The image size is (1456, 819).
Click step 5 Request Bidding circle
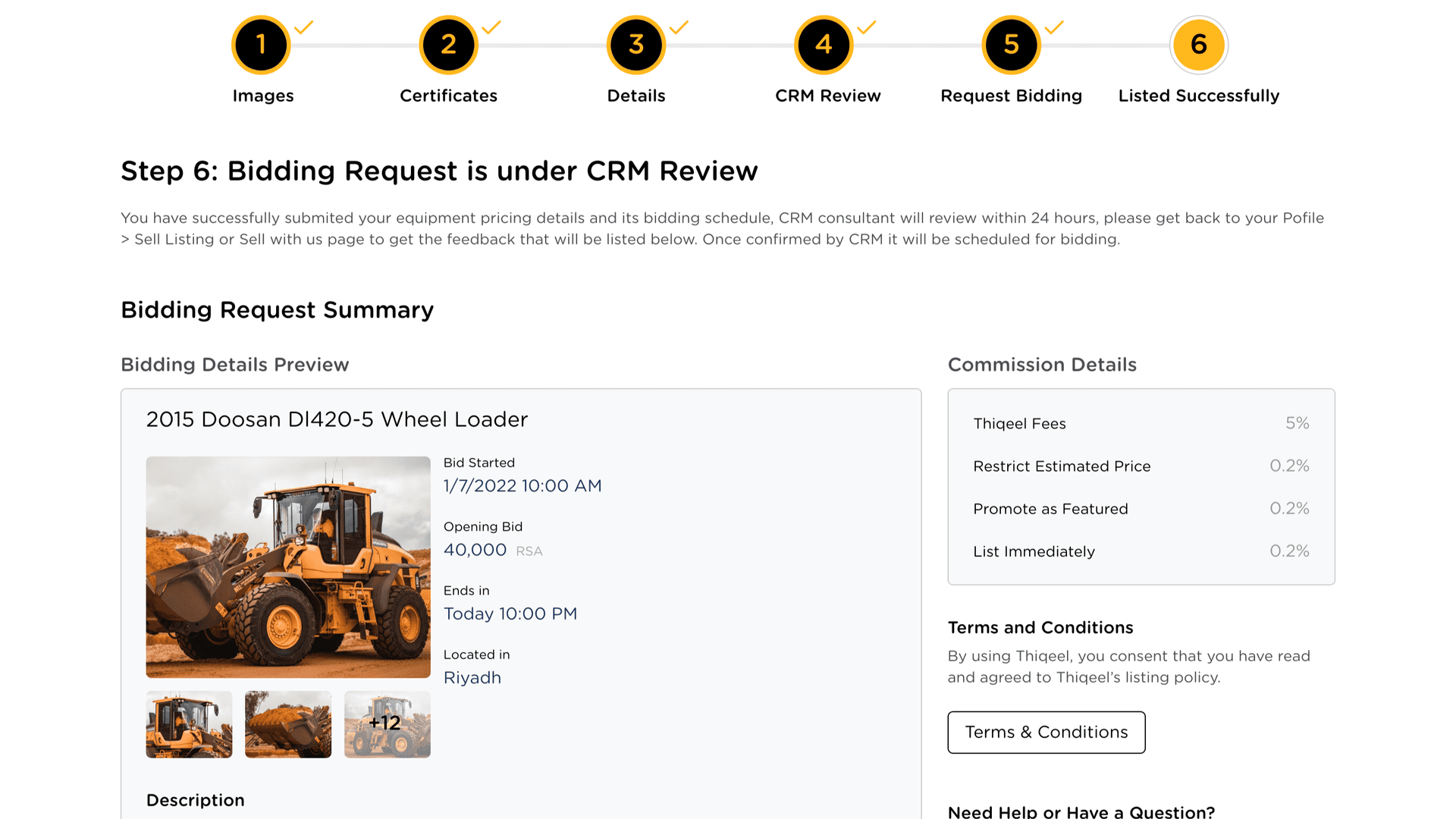point(1011,45)
